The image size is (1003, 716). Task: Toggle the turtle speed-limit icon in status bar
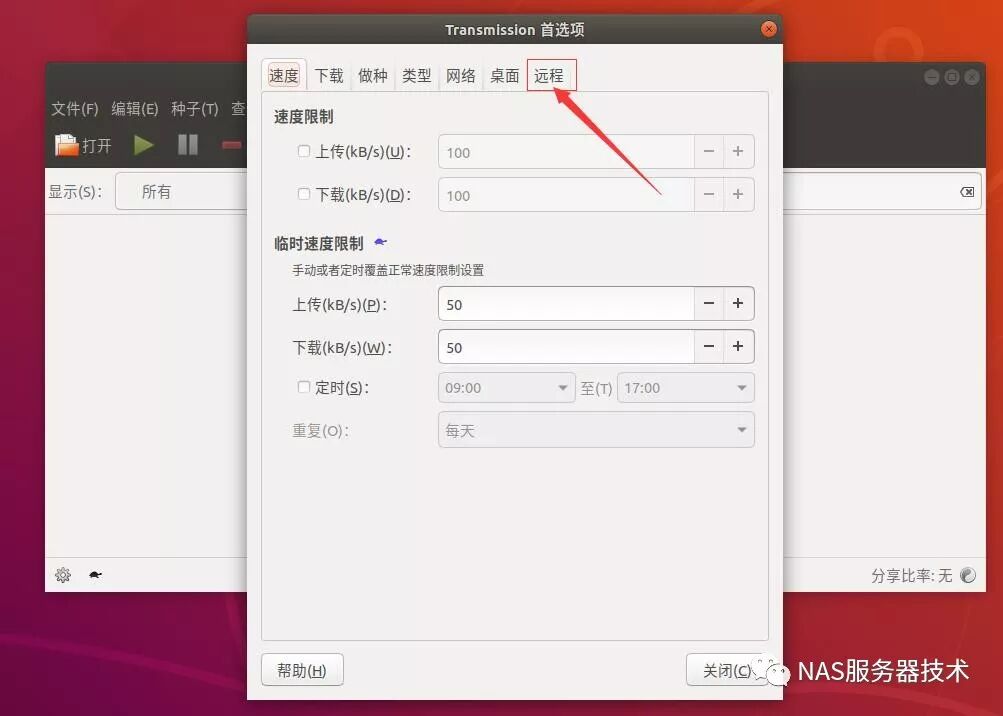point(93,575)
